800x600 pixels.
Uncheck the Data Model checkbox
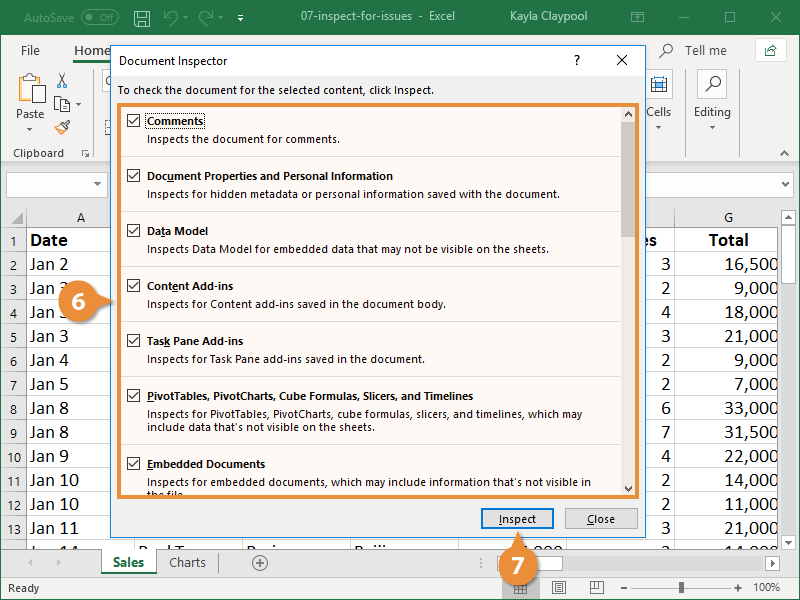tap(134, 231)
